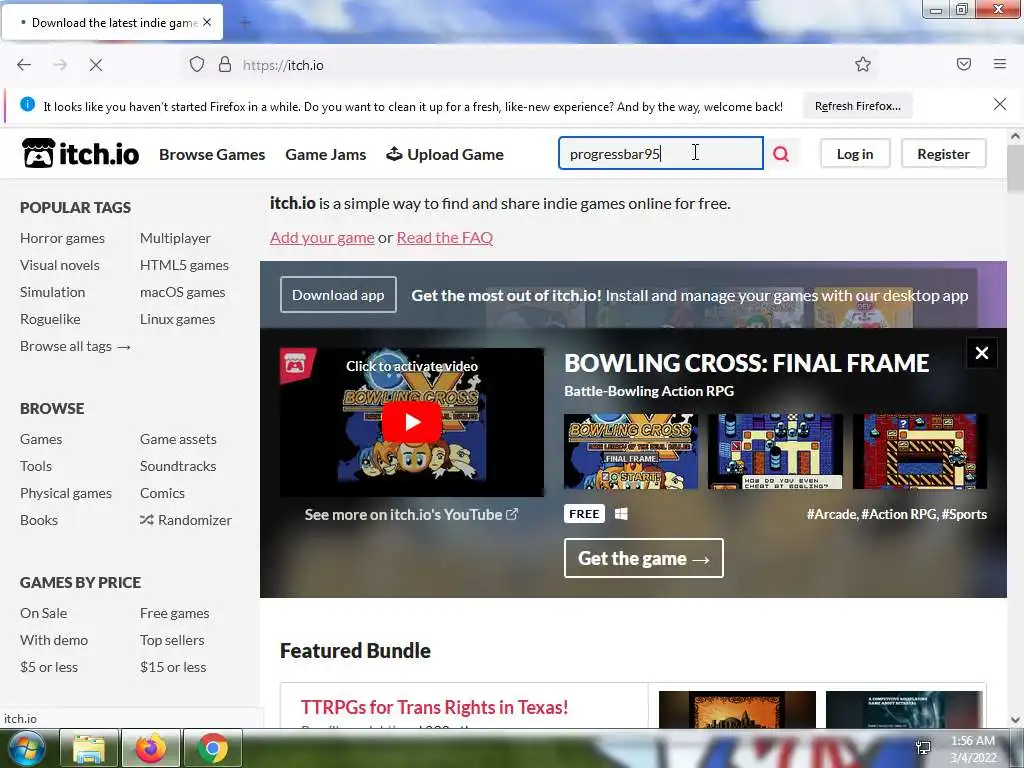1024x768 pixels.
Task: Browse Books category
Action: click(x=39, y=520)
